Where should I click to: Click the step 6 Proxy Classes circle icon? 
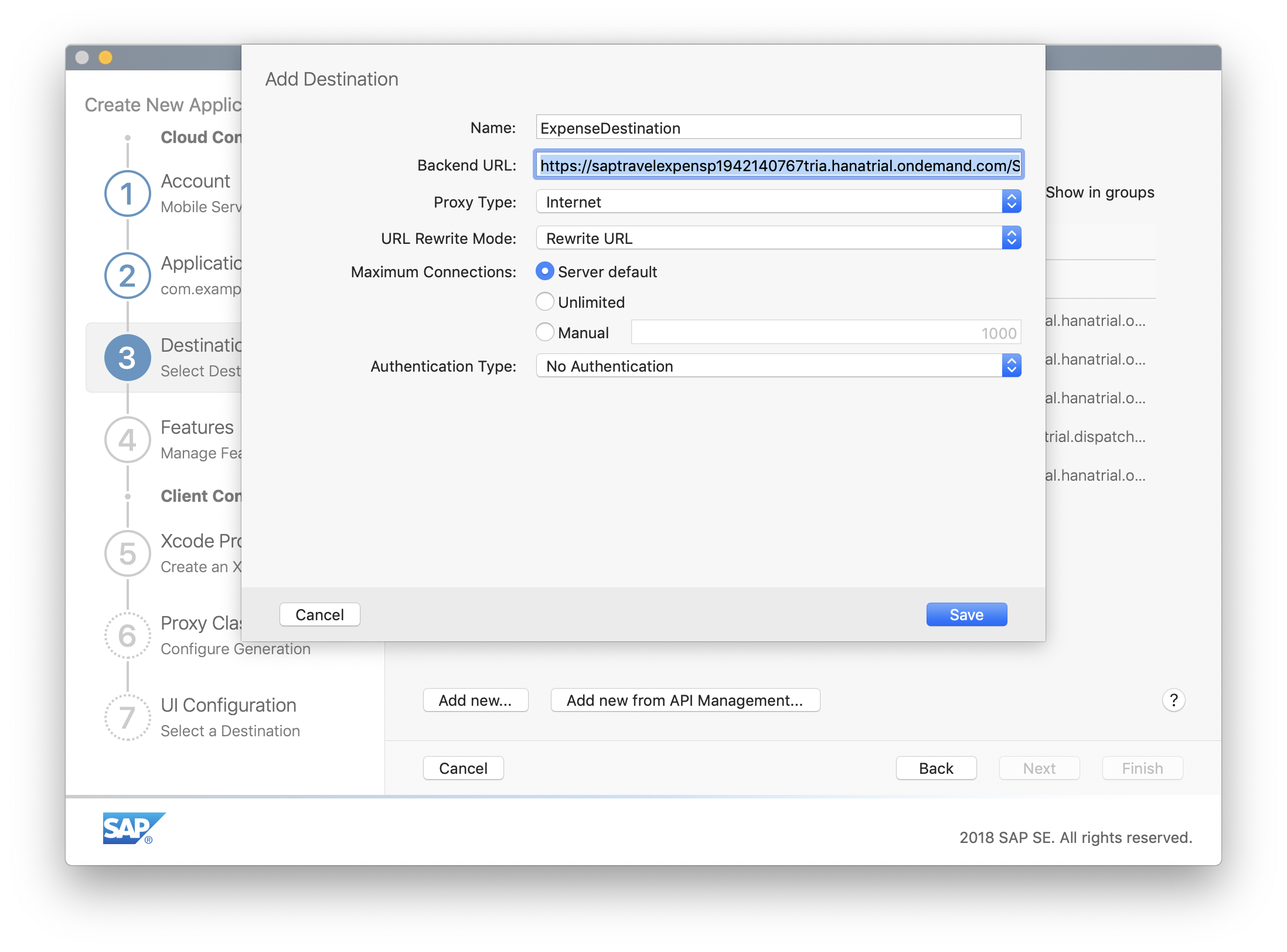[x=127, y=635]
